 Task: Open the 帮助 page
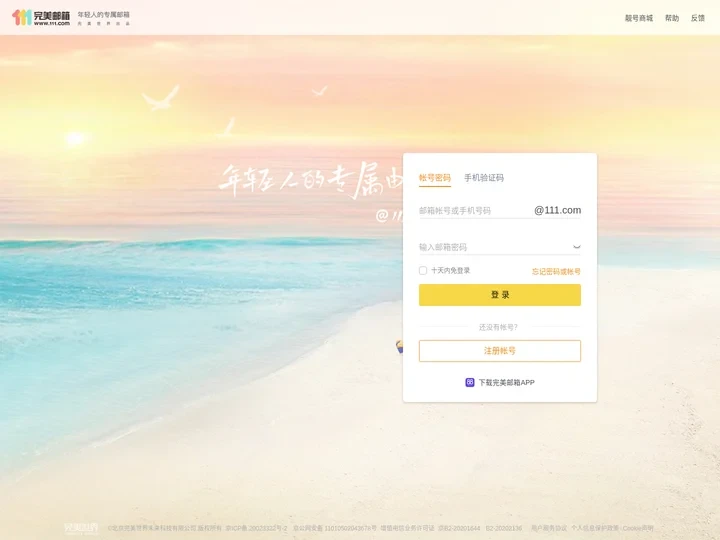coord(672,18)
